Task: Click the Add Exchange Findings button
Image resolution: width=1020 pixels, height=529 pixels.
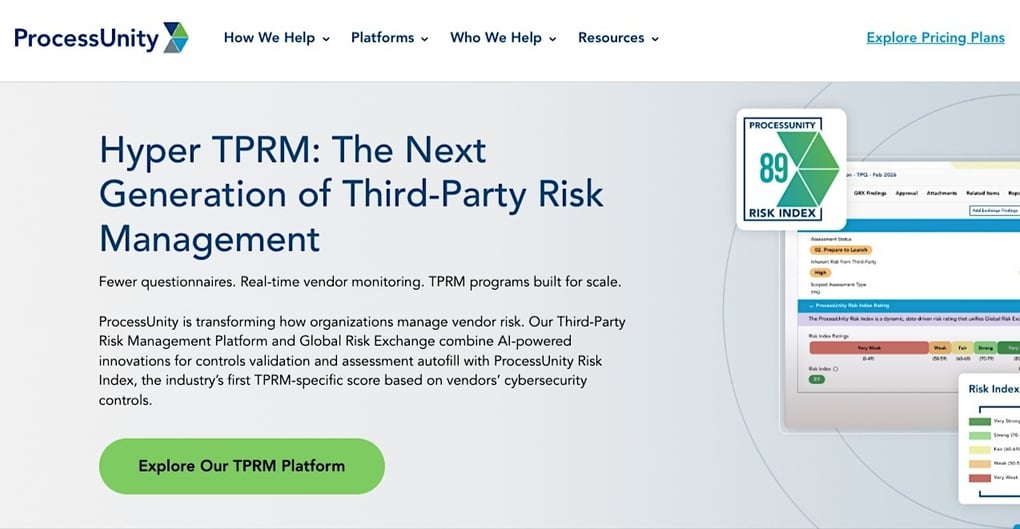Action: (x=995, y=211)
